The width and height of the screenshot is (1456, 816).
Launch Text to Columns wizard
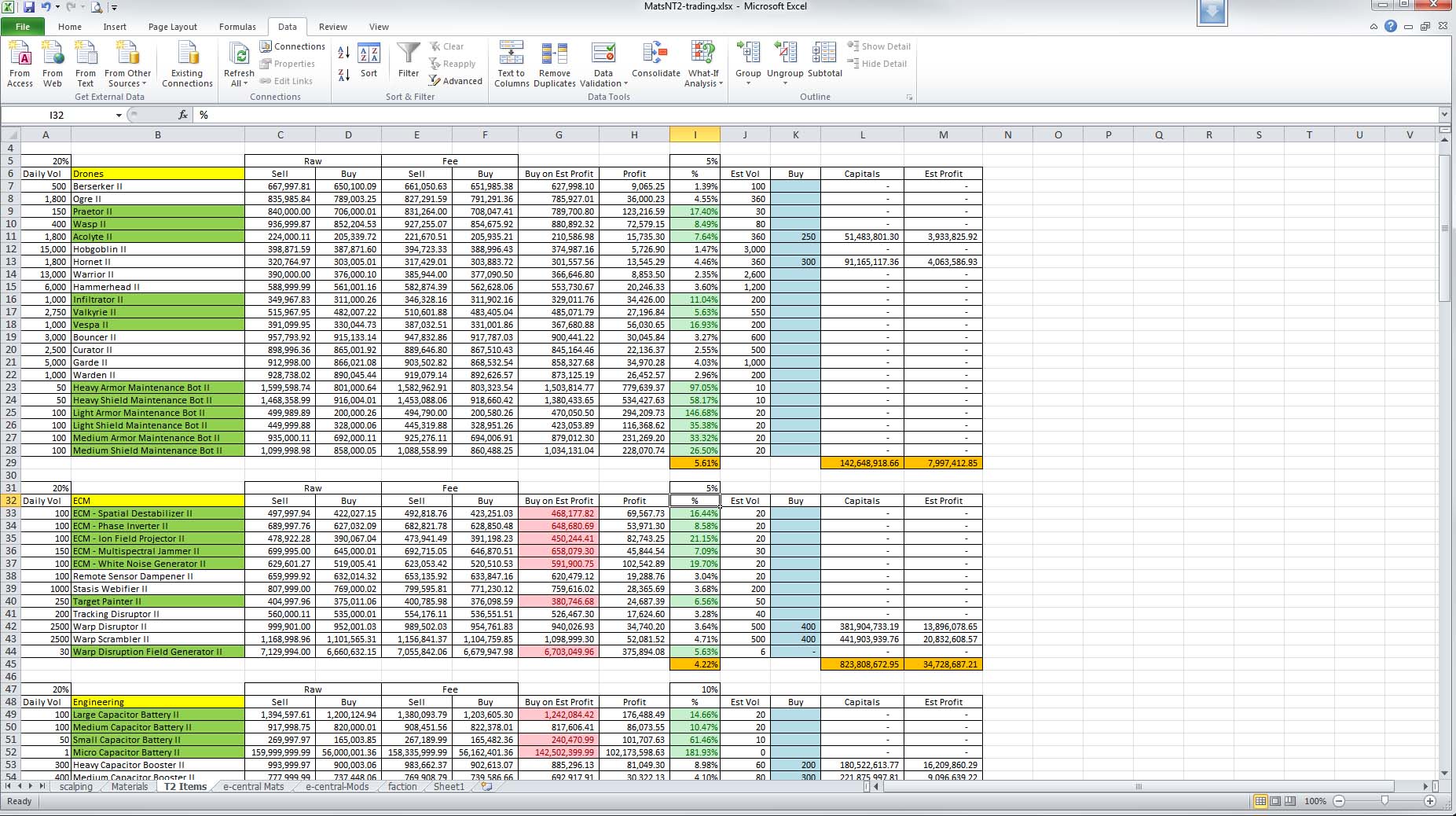tap(511, 64)
